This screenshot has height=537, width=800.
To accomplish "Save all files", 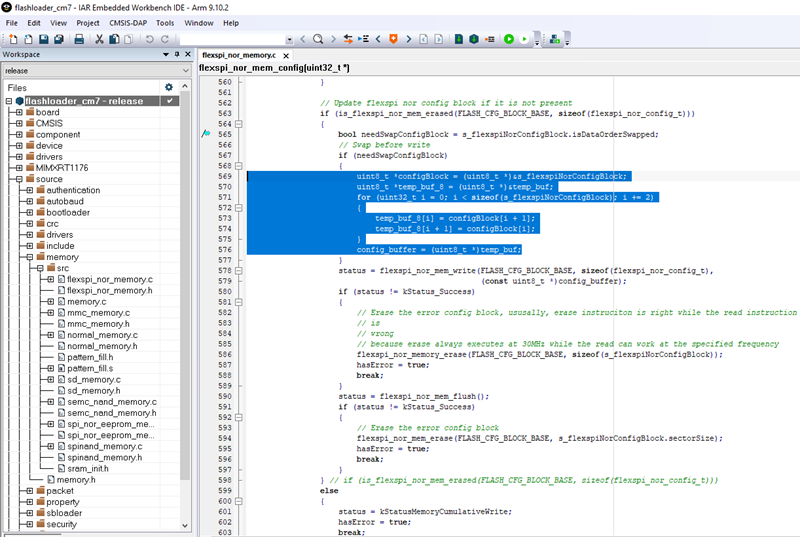I will click(x=59, y=39).
